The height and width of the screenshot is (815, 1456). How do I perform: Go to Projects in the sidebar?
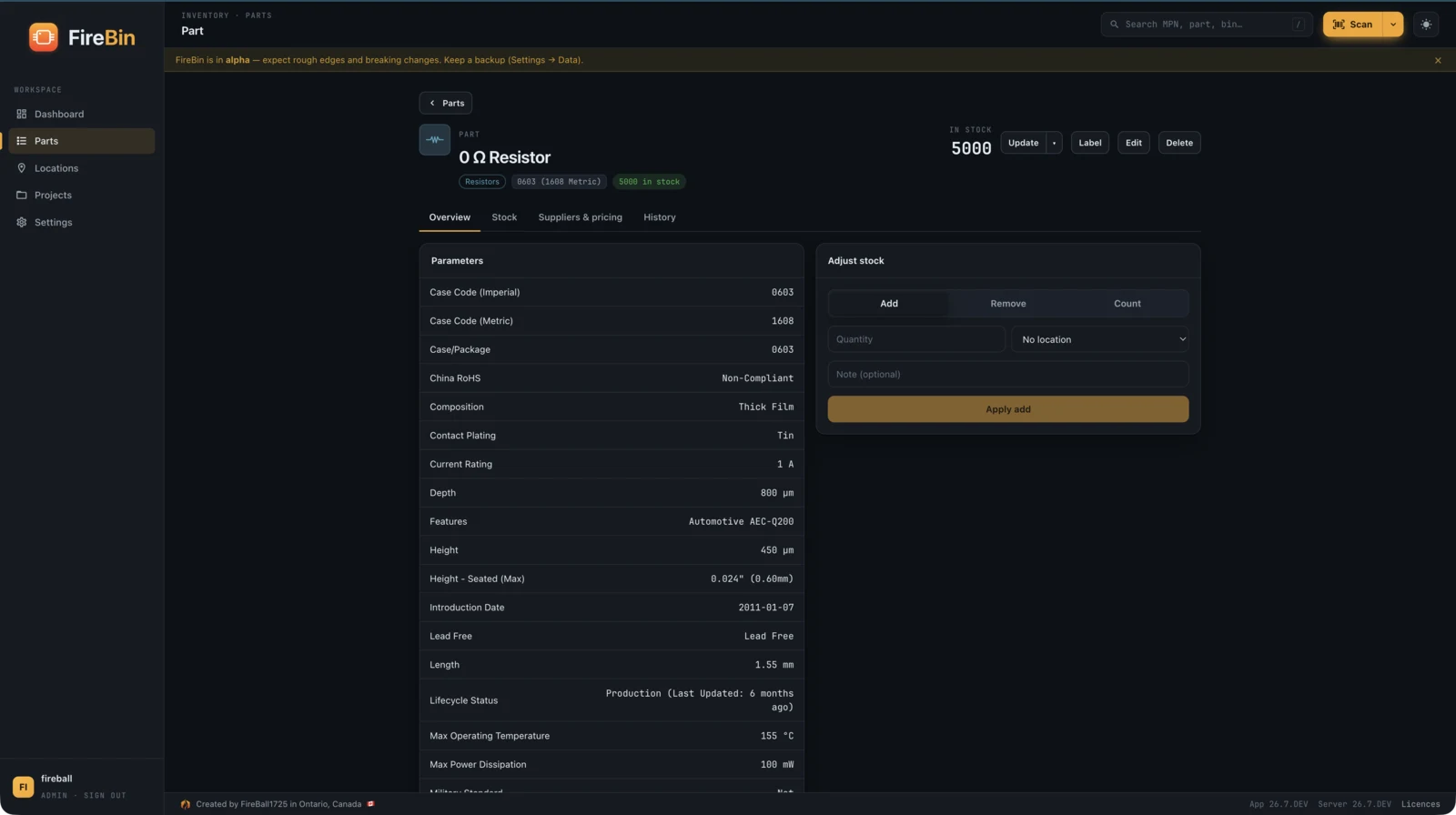tap(82, 195)
